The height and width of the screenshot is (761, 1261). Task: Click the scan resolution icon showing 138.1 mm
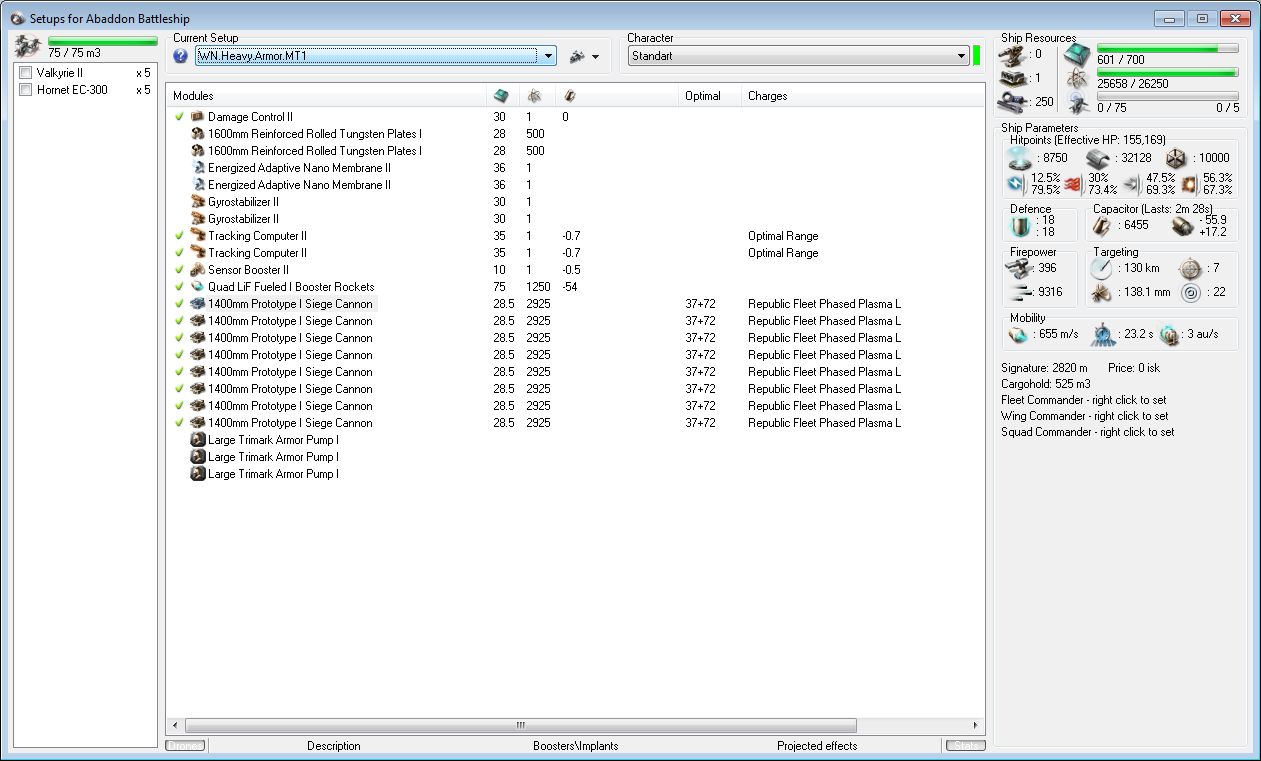[x=1101, y=293]
